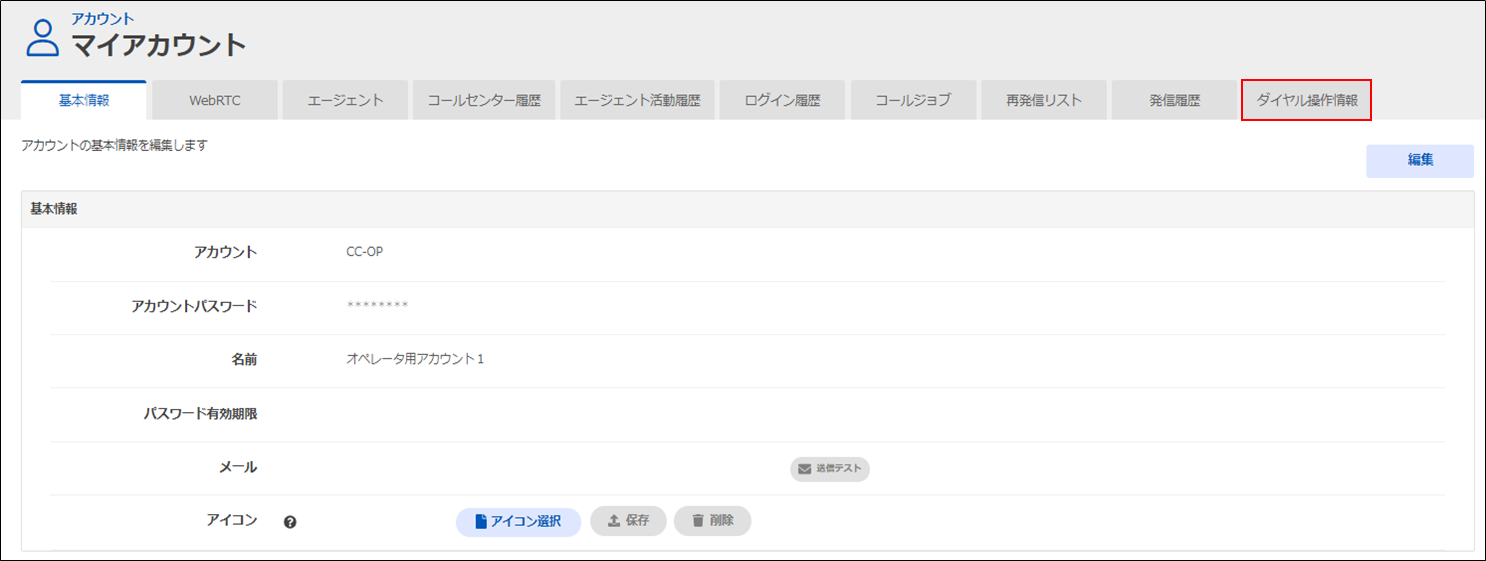1486x561 pixels.
Task: Click the upload icon on 保存
Action: tap(614, 521)
